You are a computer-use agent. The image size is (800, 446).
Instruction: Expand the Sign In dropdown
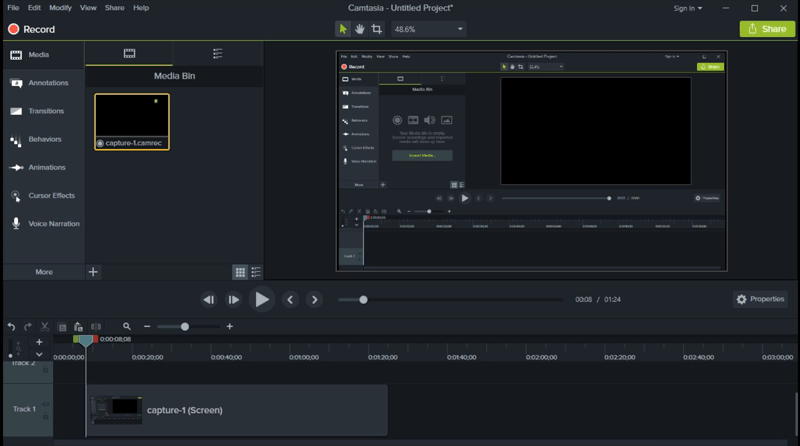click(687, 8)
